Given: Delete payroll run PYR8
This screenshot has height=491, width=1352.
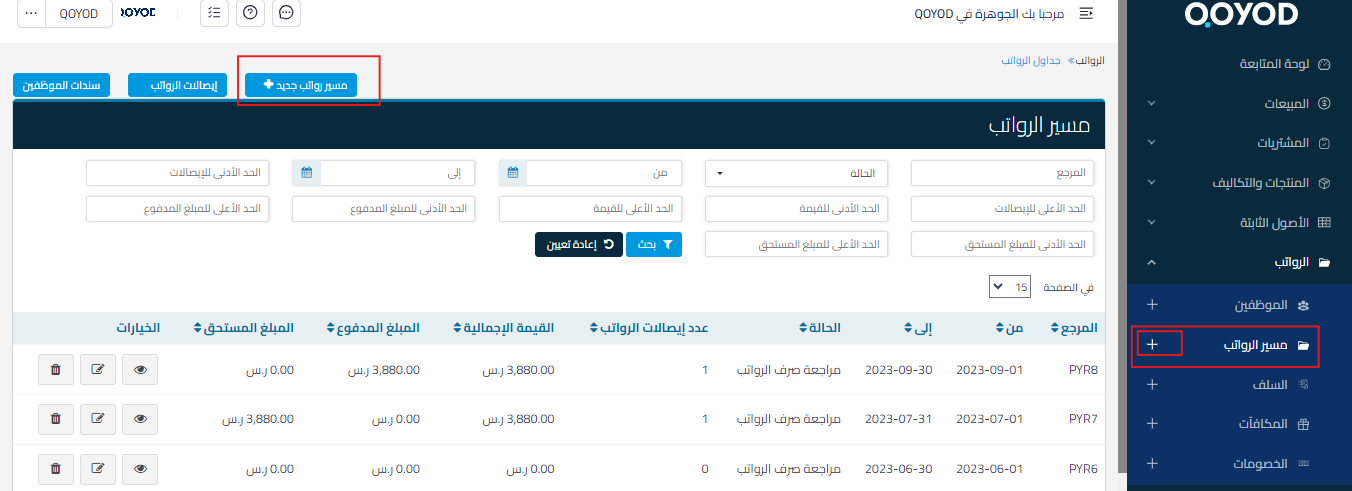Looking at the screenshot, I should tap(55, 369).
